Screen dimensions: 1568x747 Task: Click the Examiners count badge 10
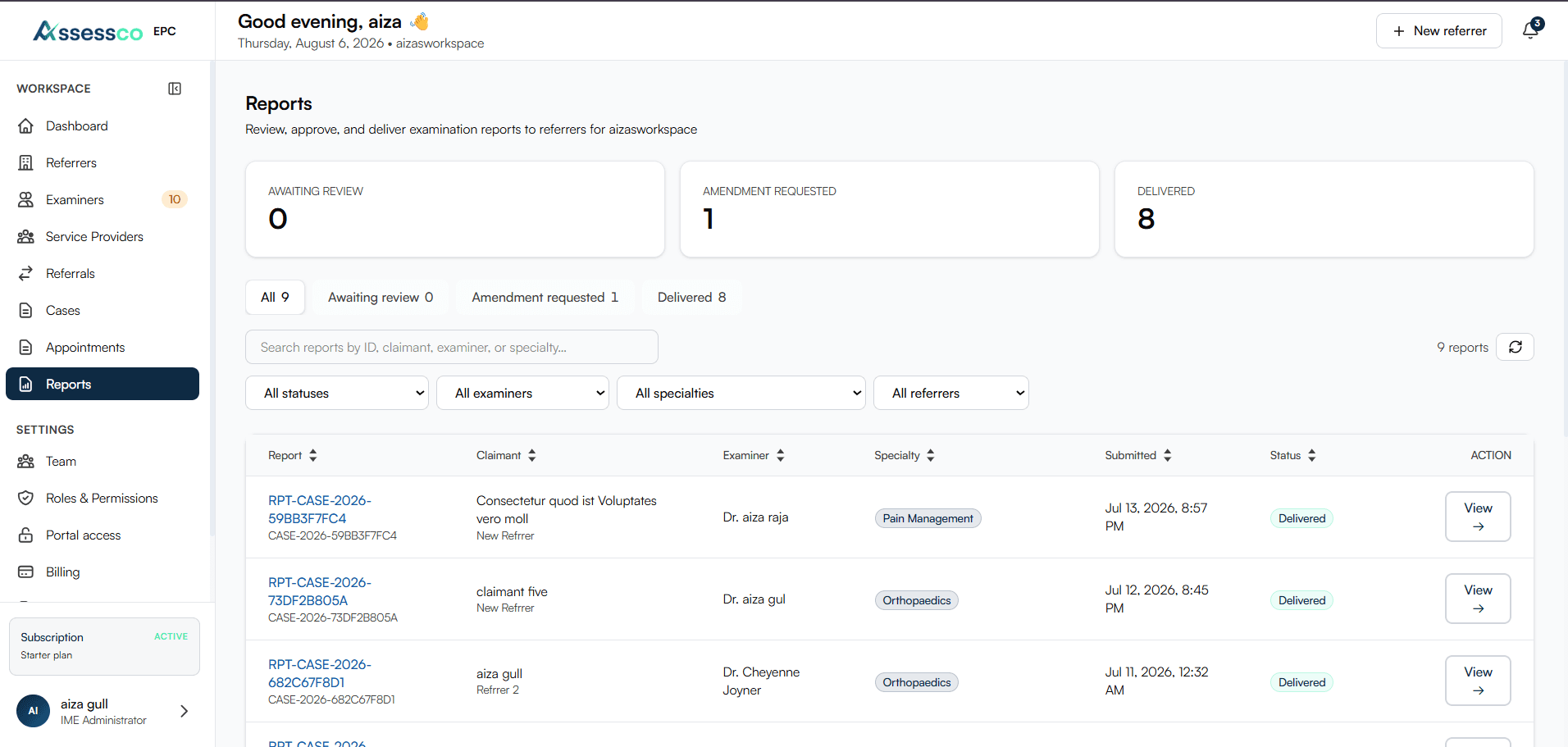click(175, 199)
